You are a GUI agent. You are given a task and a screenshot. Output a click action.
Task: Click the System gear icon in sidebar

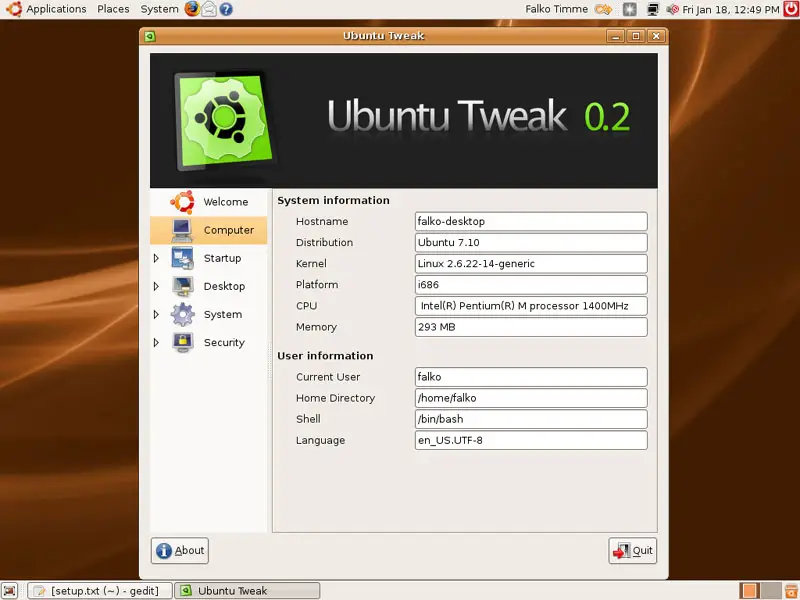click(182, 314)
